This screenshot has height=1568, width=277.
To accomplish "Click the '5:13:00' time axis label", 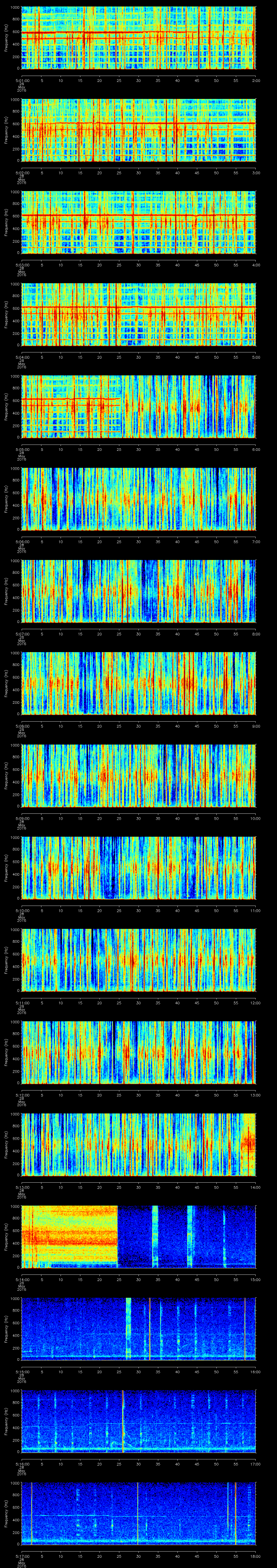I will (x=22, y=1187).
